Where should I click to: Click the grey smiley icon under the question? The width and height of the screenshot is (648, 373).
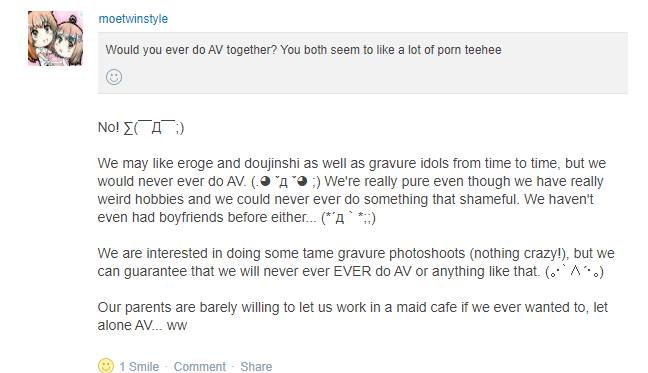point(114,77)
